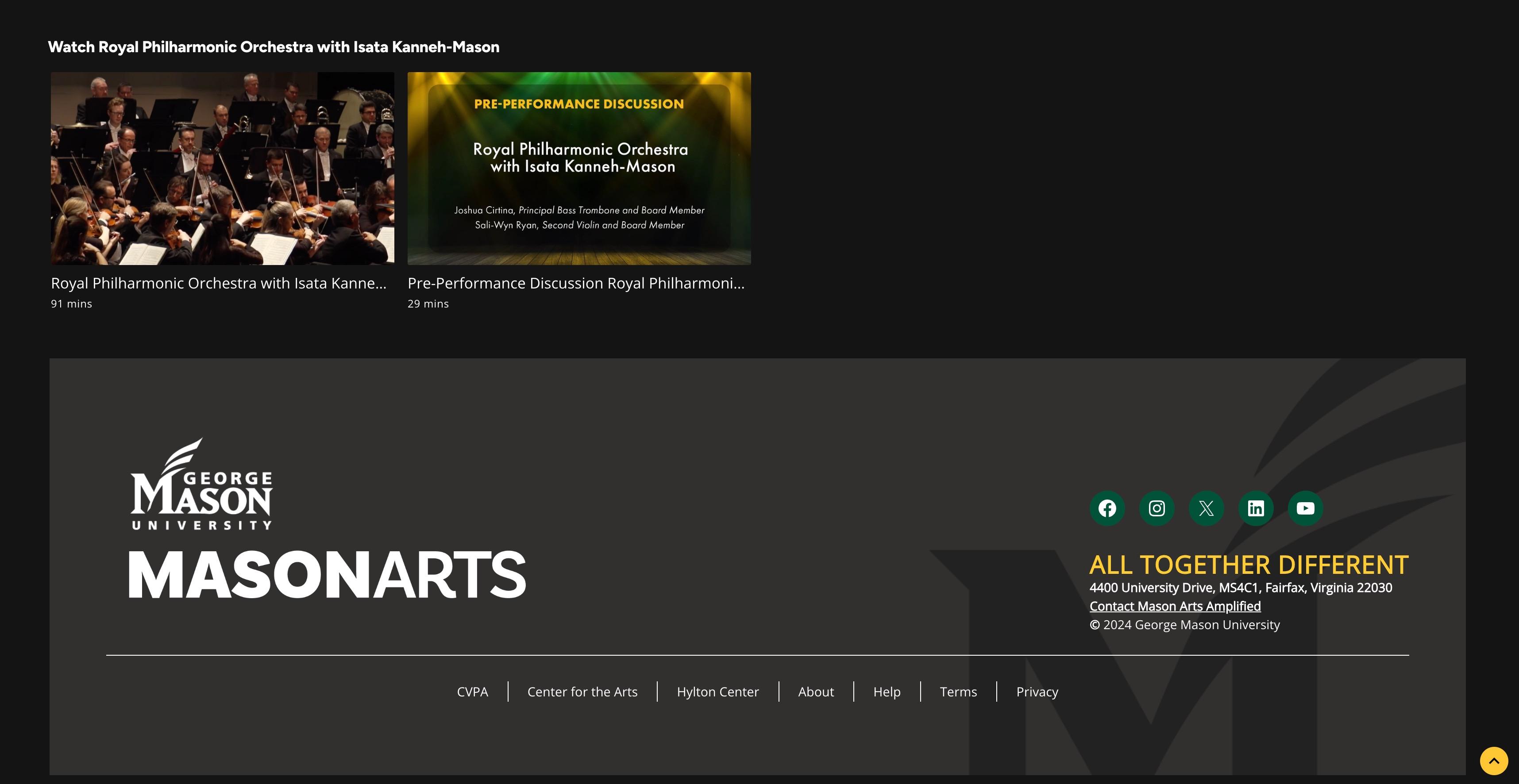1519x784 pixels.
Task: View the Terms footer link
Action: (958, 692)
